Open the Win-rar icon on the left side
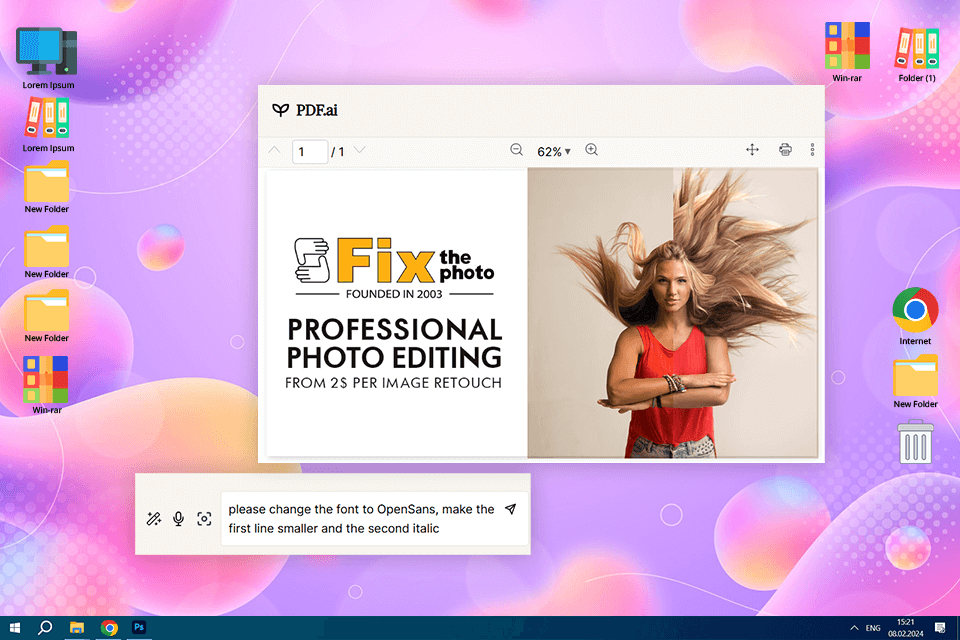 47,385
